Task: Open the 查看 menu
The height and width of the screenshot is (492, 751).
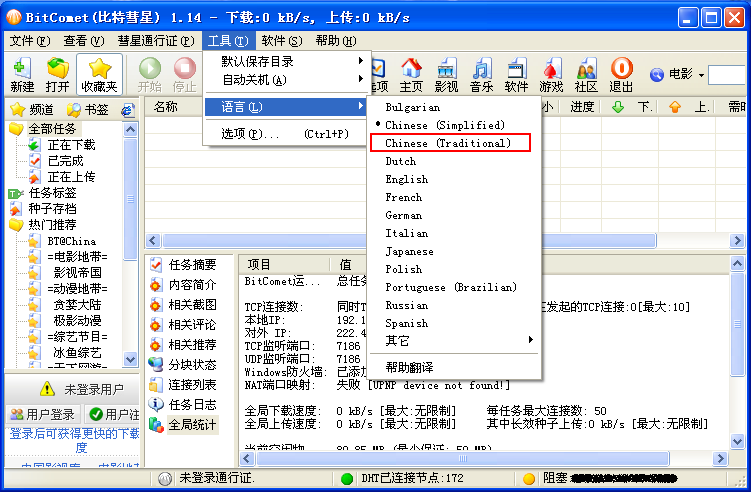Action: click(x=84, y=41)
